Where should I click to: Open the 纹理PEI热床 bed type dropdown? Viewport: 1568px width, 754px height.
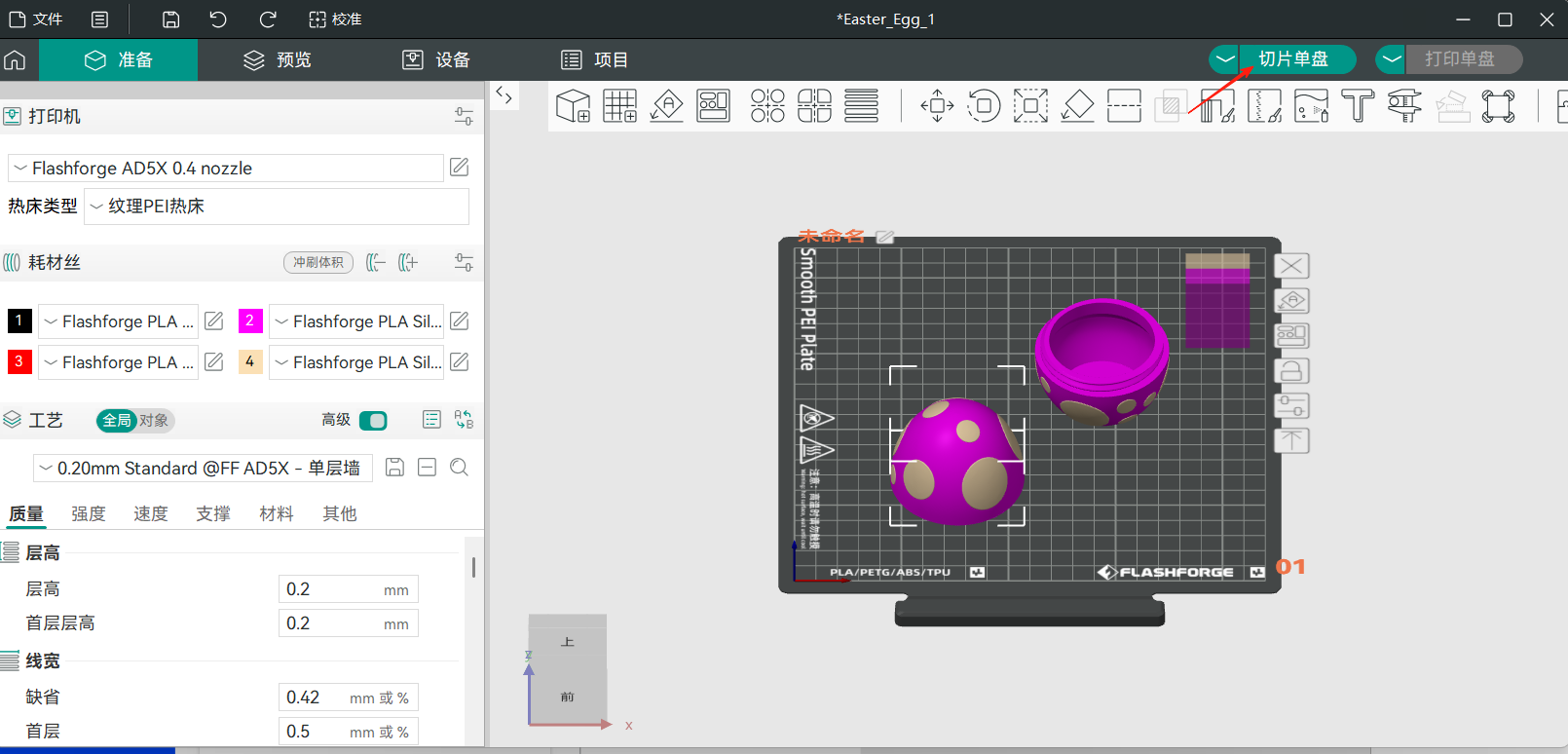click(x=277, y=207)
